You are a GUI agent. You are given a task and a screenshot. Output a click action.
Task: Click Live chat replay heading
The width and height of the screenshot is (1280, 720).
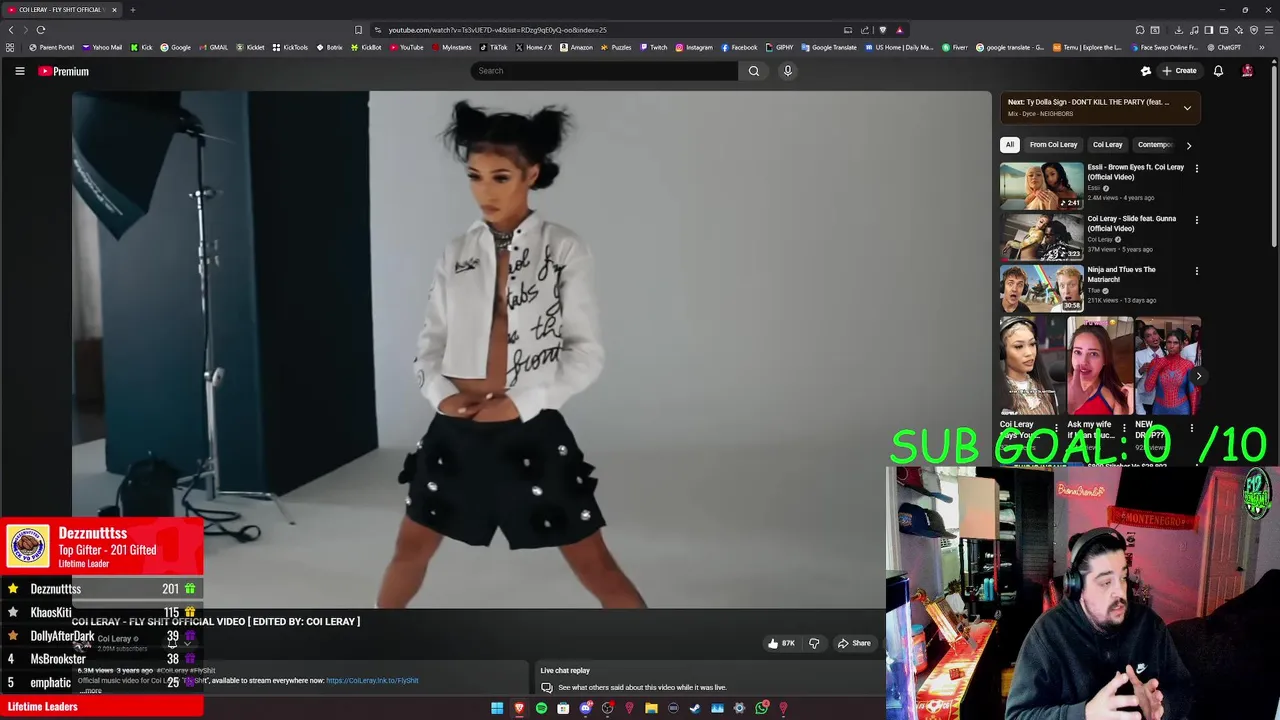point(565,670)
